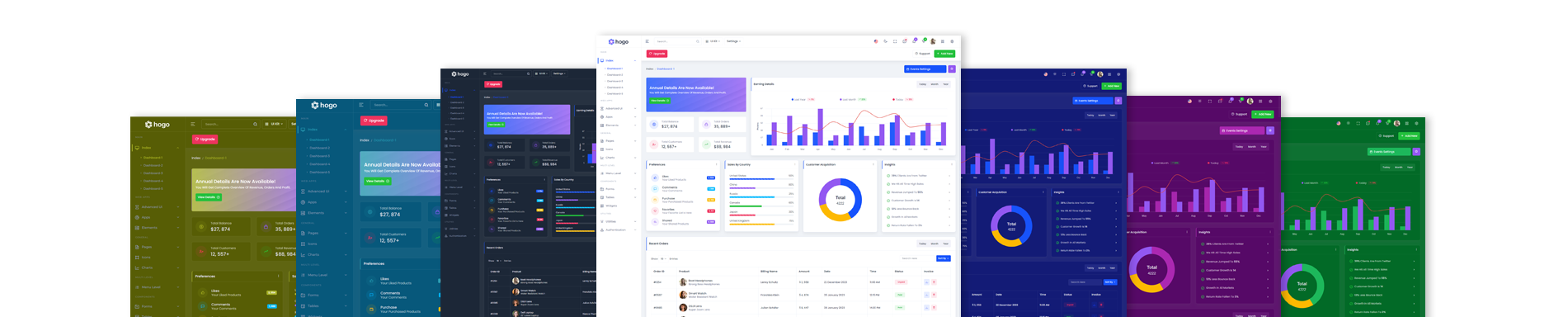Viewport: 1568px width, 317px height.
Task: Open Icons in the white window sidebar
Action: click(x=619, y=149)
